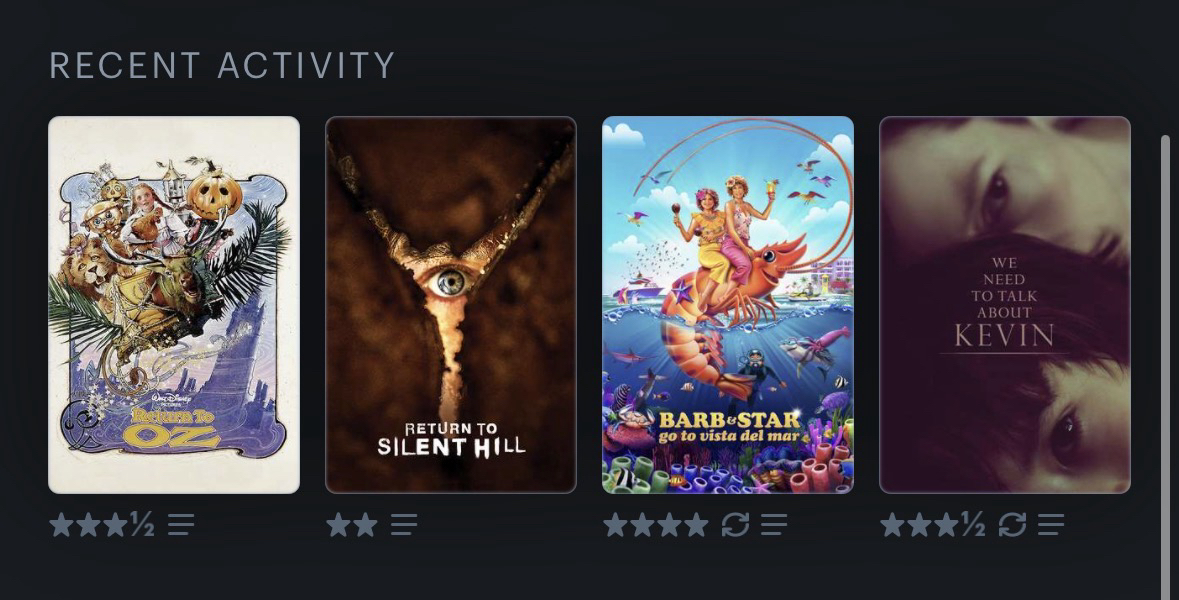The width and height of the screenshot is (1179, 600).
Task: Click the half-star symbol under the Kevin poster
Action: tap(974, 524)
